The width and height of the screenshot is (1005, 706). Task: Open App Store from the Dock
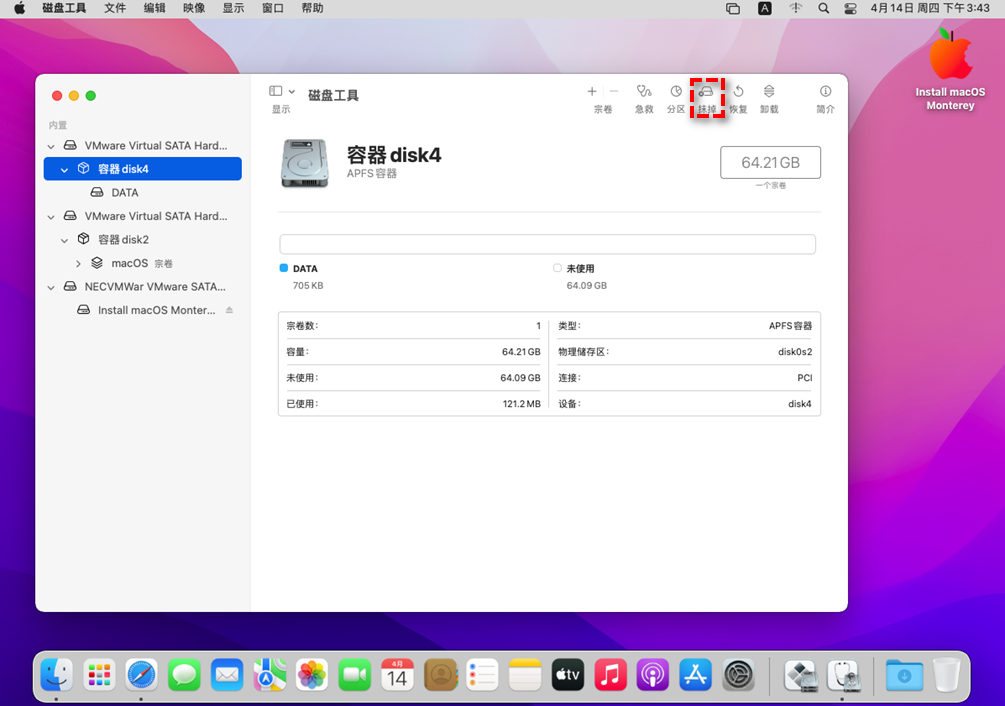(x=695, y=675)
